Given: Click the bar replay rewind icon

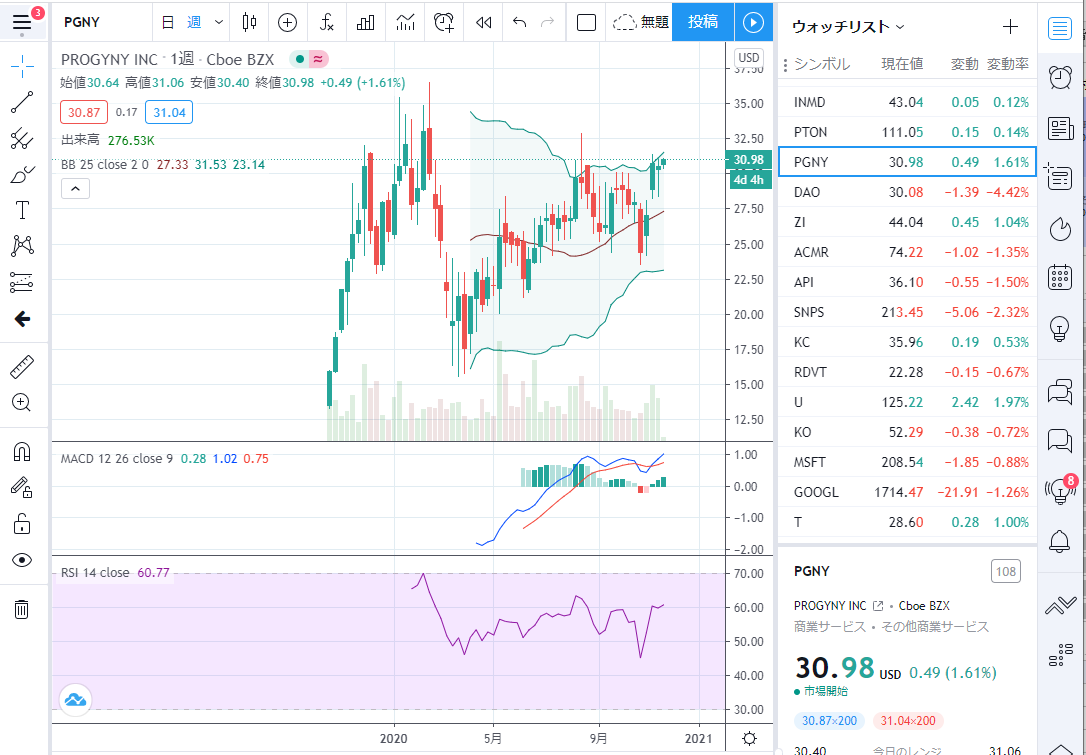Looking at the screenshot, I should [483, 22].
